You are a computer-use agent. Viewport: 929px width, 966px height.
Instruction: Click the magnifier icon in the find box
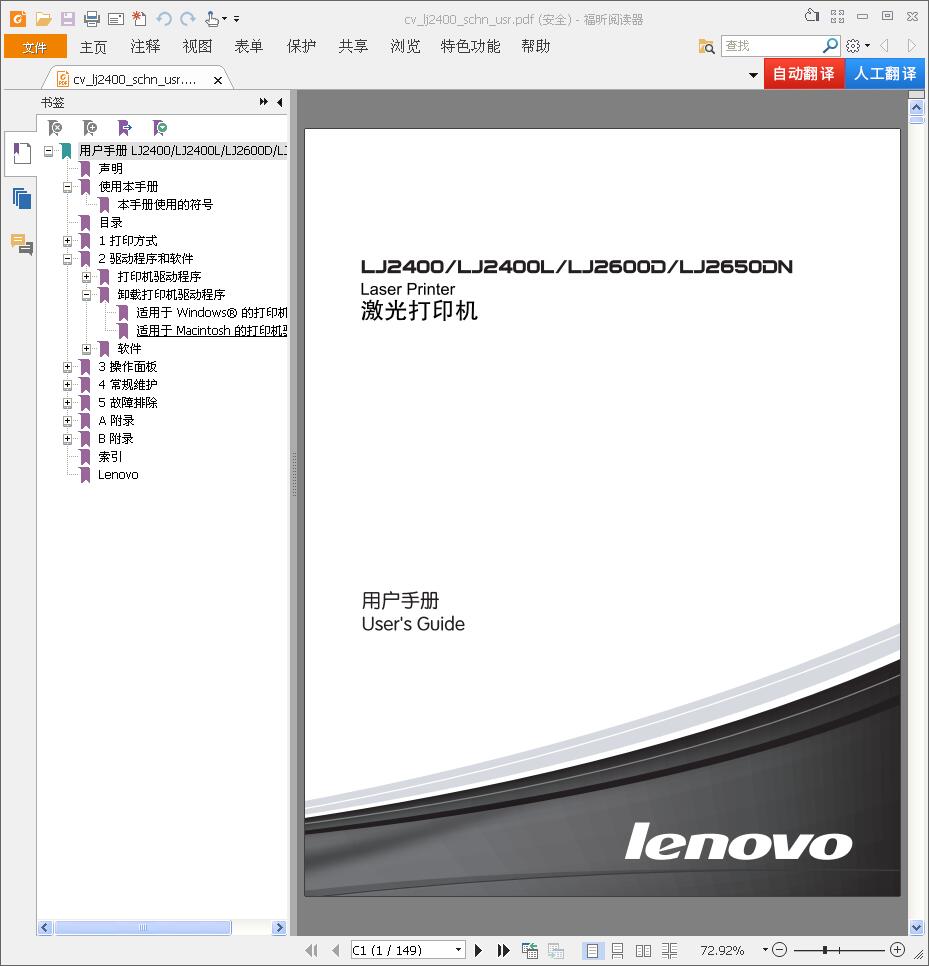(x=830, y=45)
